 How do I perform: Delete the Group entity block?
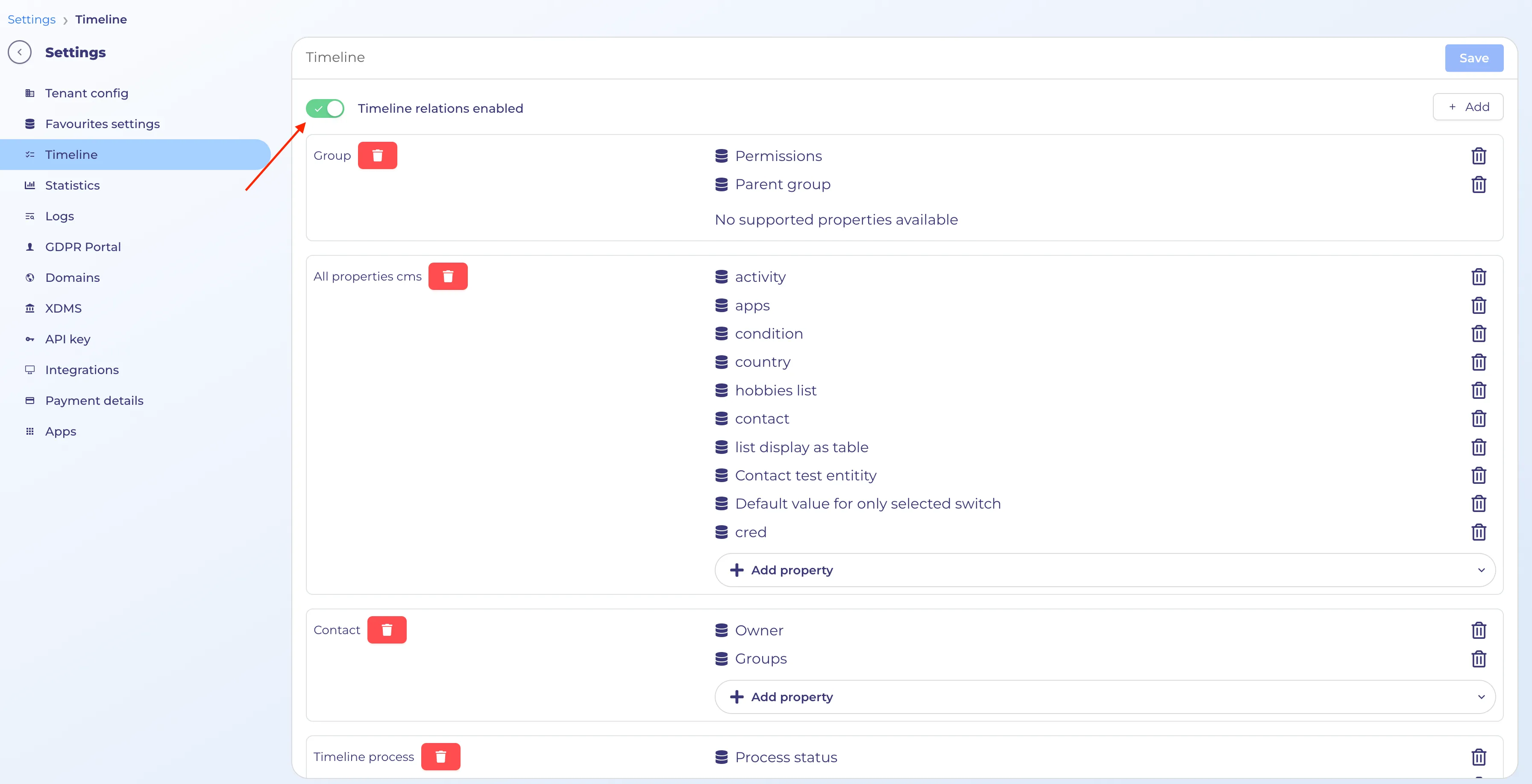[x=377, y=155]
